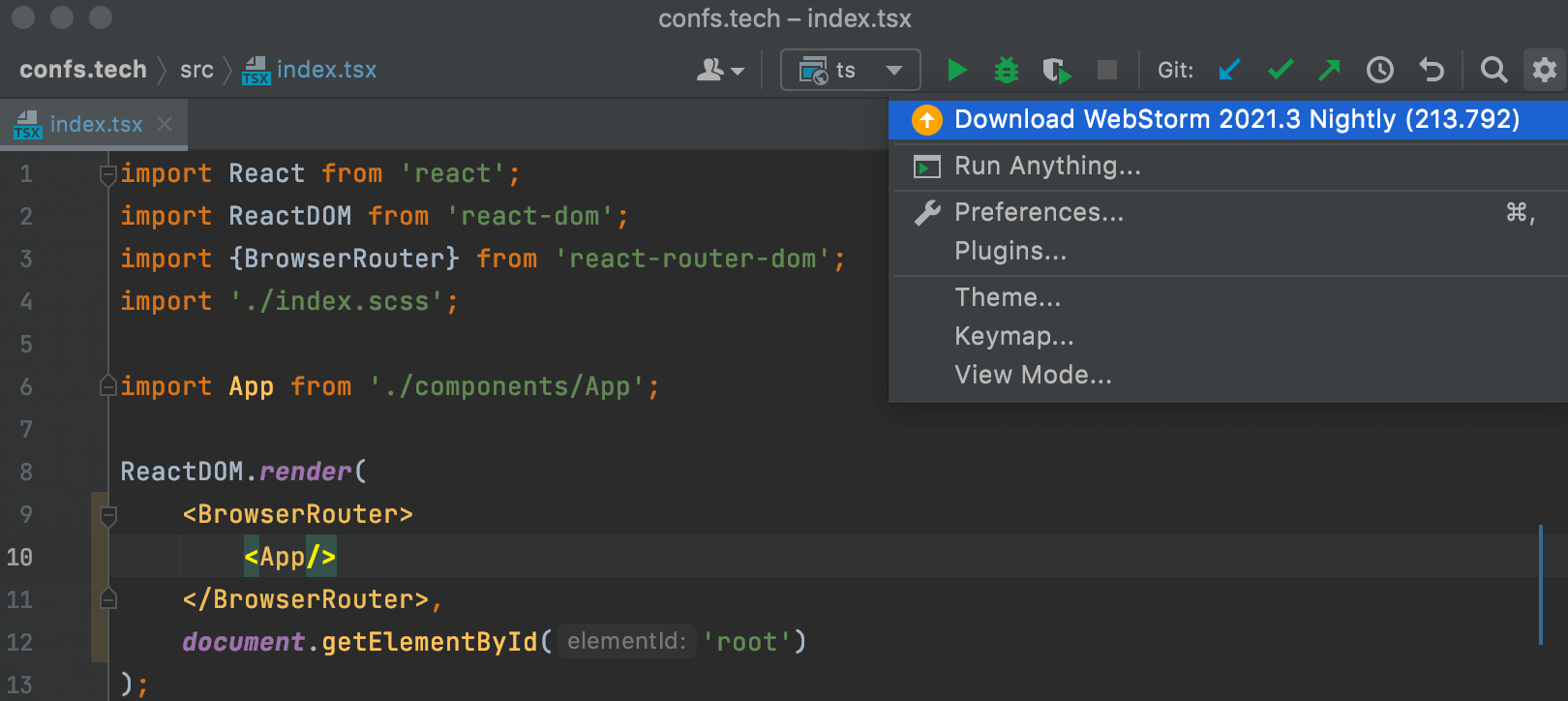Open Plugins... from the menu
Viewport: 1568px width, 701px height.
pos(1228,251)
